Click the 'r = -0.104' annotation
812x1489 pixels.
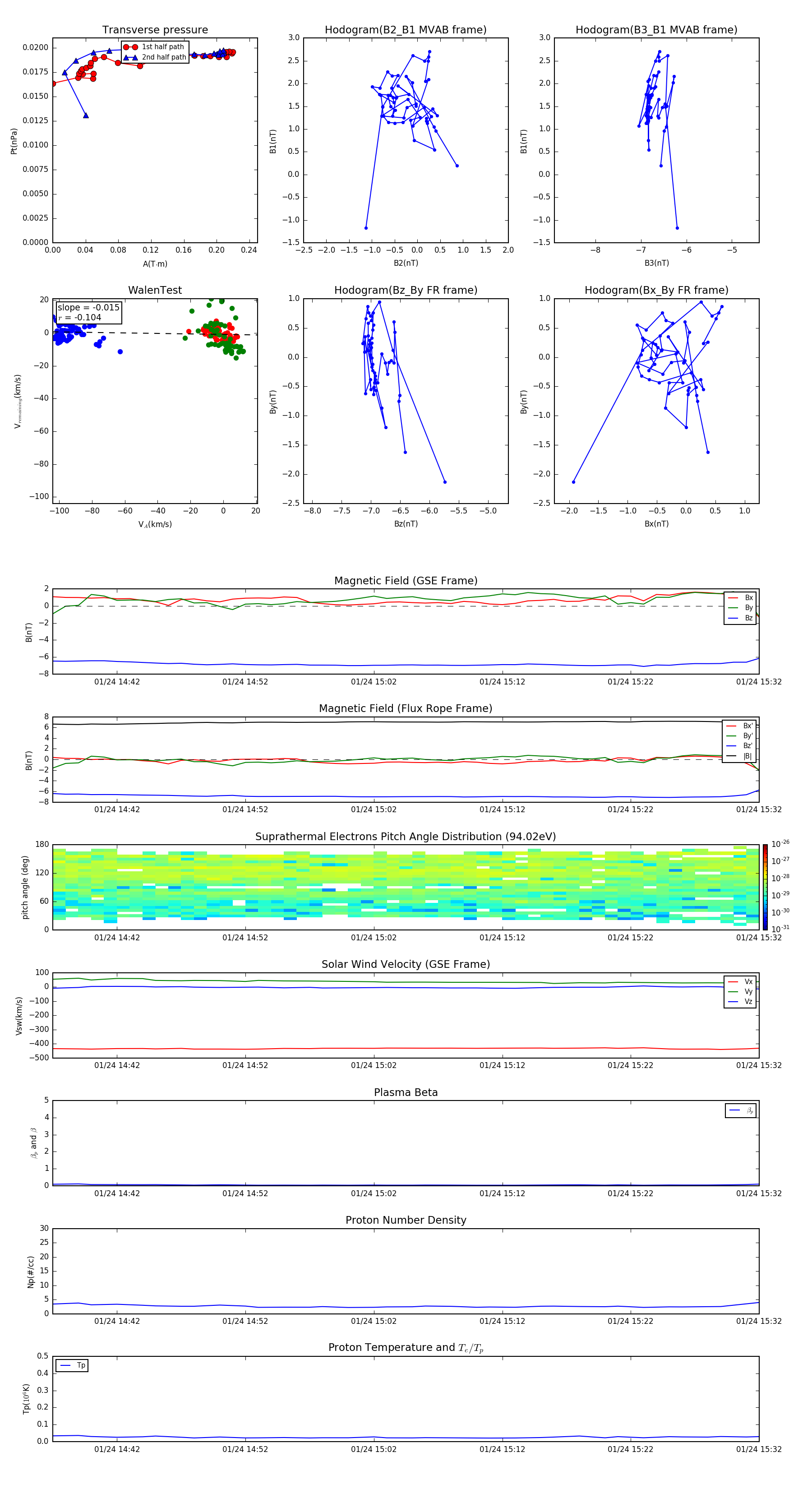point(80,317)
